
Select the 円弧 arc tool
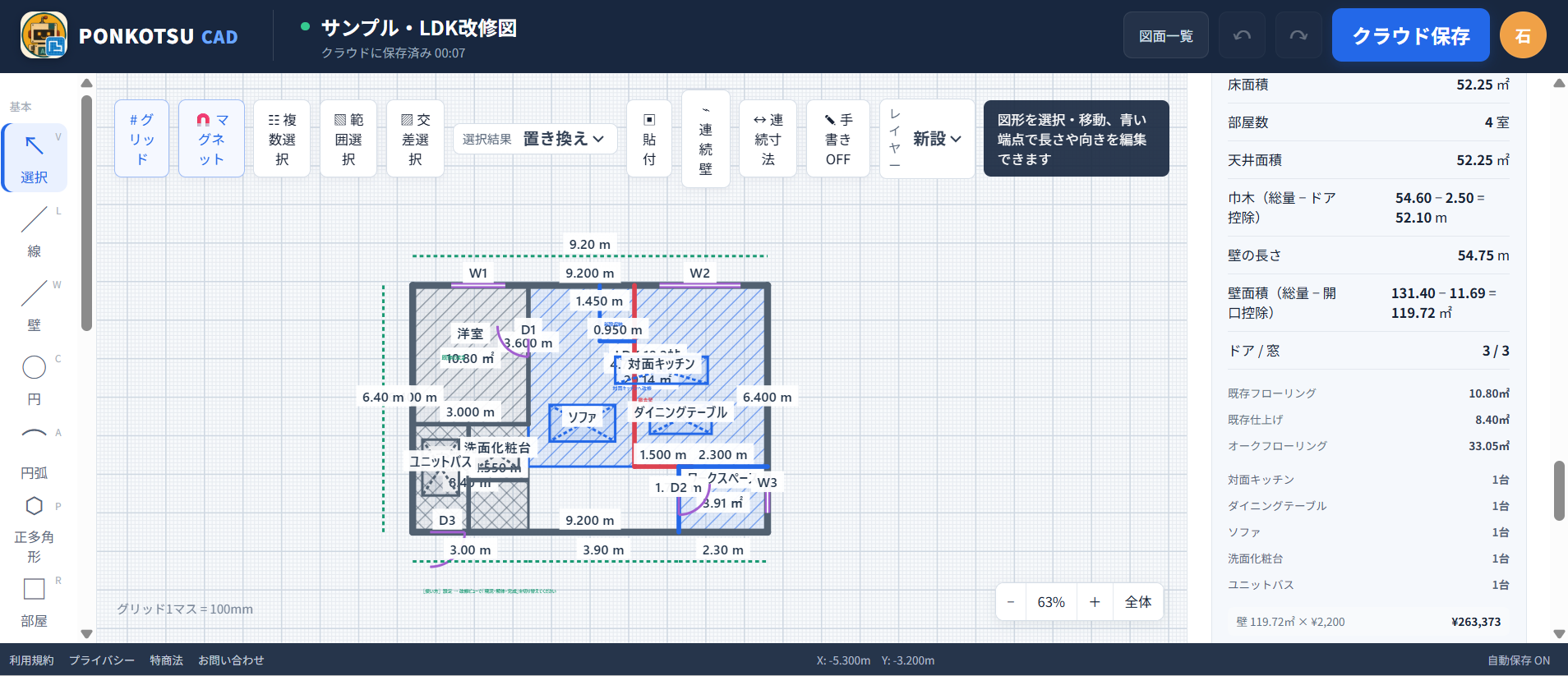click(x=35, y=453)
